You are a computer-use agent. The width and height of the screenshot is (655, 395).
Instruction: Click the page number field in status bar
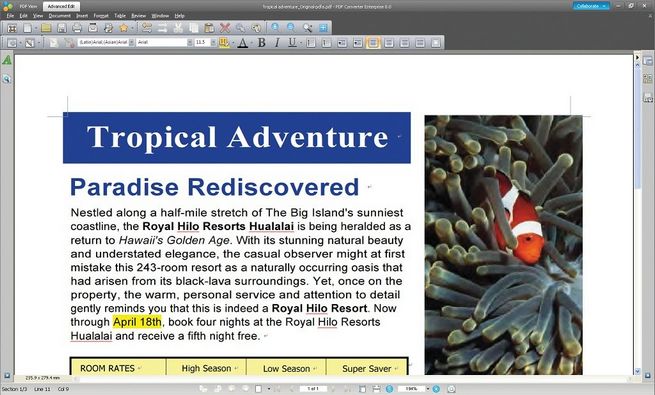(x=313, y=389)
